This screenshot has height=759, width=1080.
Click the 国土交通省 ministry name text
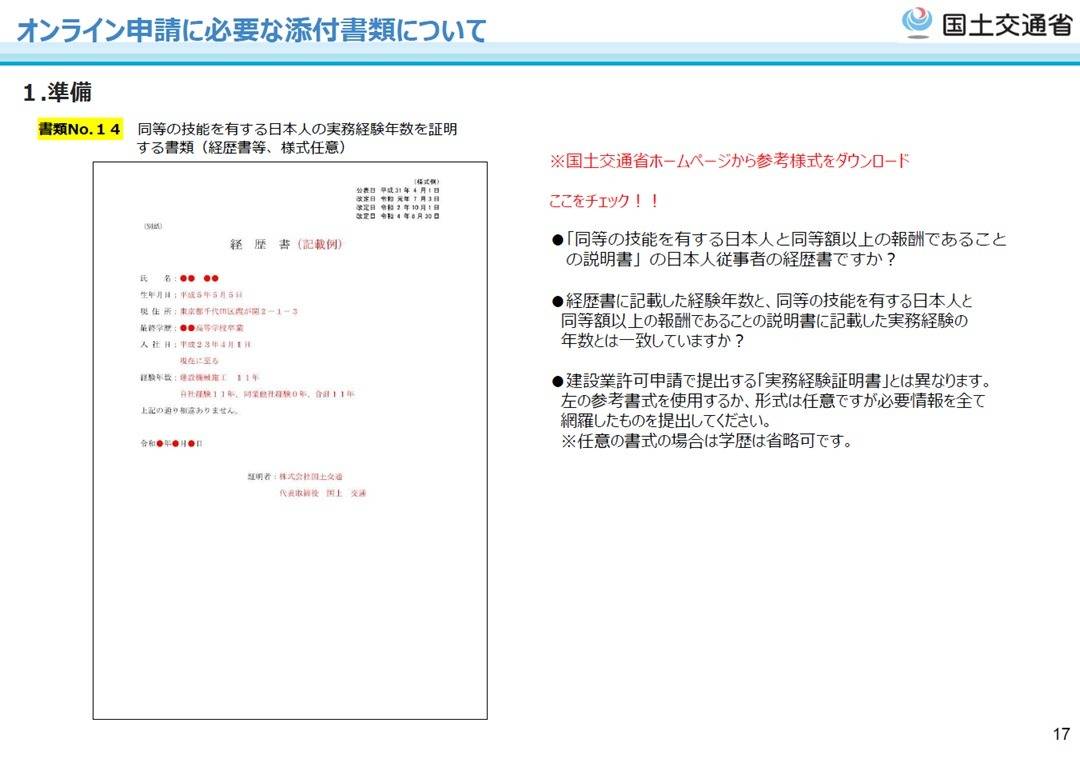pos(1006,24)
